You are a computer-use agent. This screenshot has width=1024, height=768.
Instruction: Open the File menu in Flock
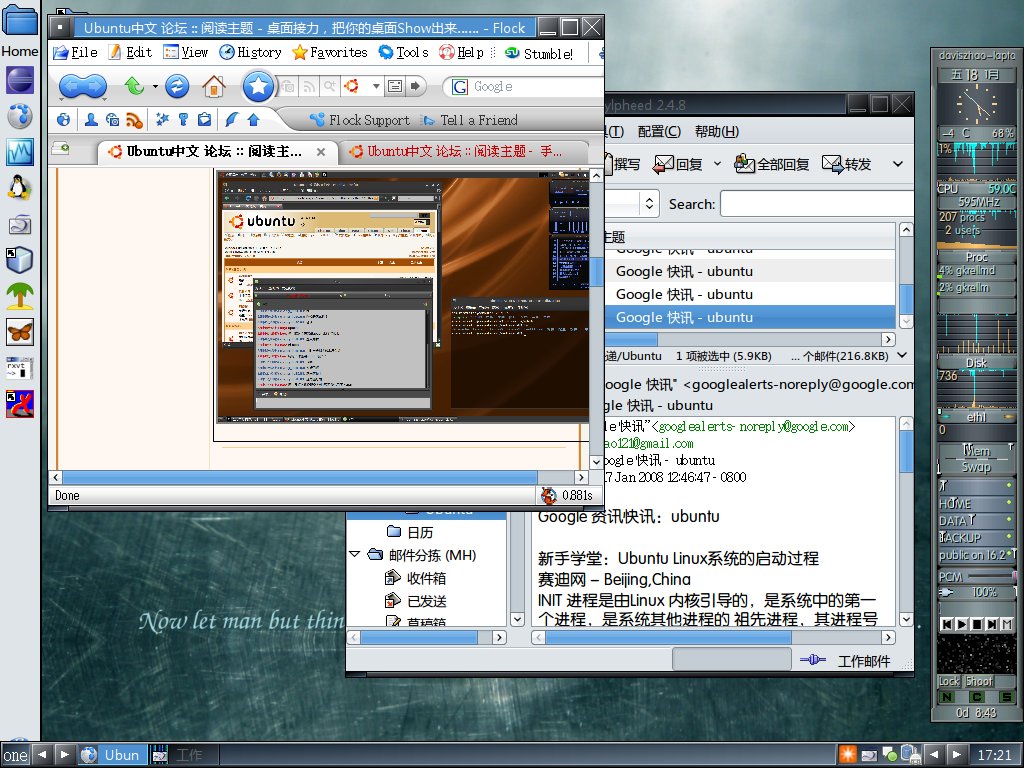point(75,53)
